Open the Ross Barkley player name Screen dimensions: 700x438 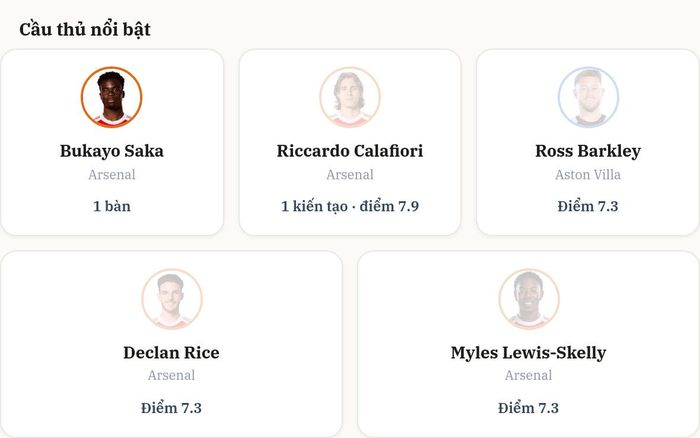click(588, 151)
